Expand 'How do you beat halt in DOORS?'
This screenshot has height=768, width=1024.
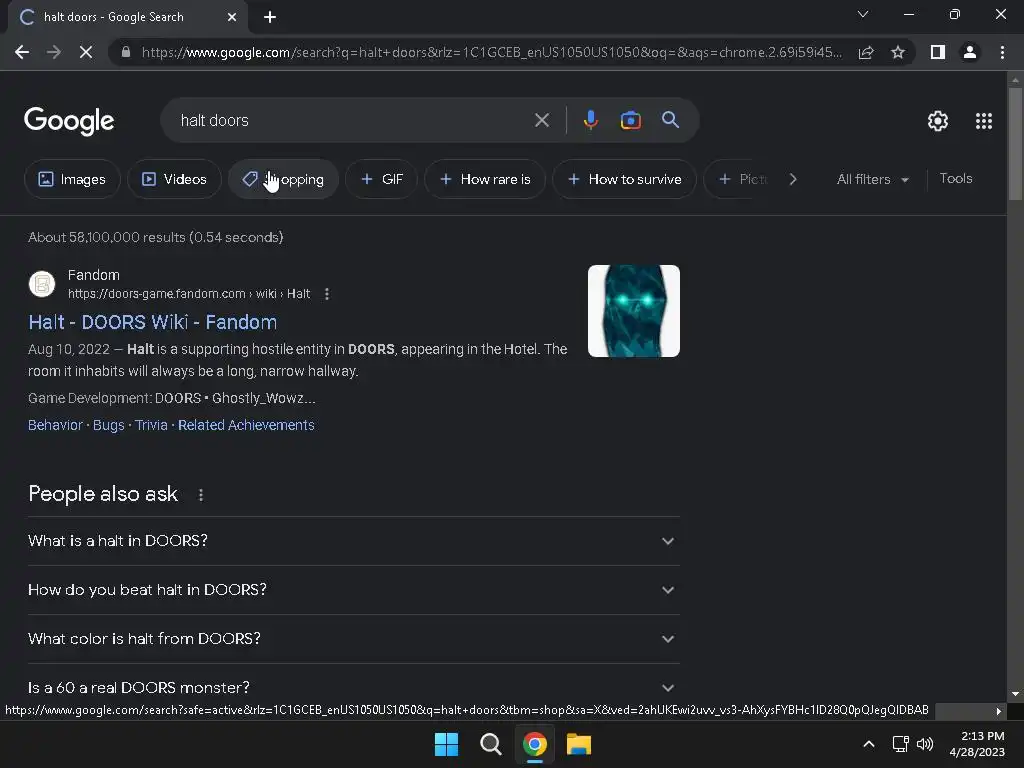(354, 590)
